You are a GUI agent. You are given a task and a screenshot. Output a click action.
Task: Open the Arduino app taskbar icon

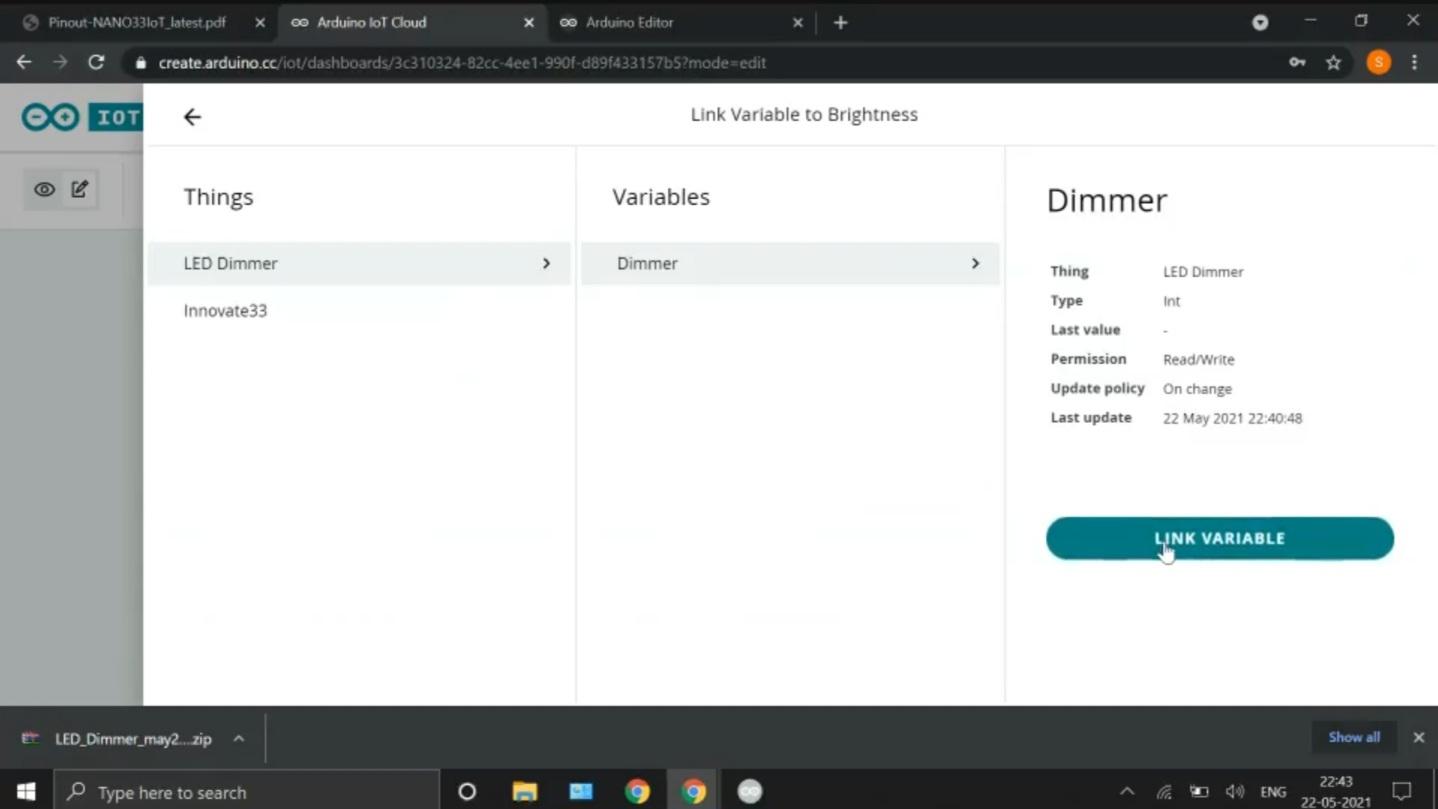(x=749, y=791)
